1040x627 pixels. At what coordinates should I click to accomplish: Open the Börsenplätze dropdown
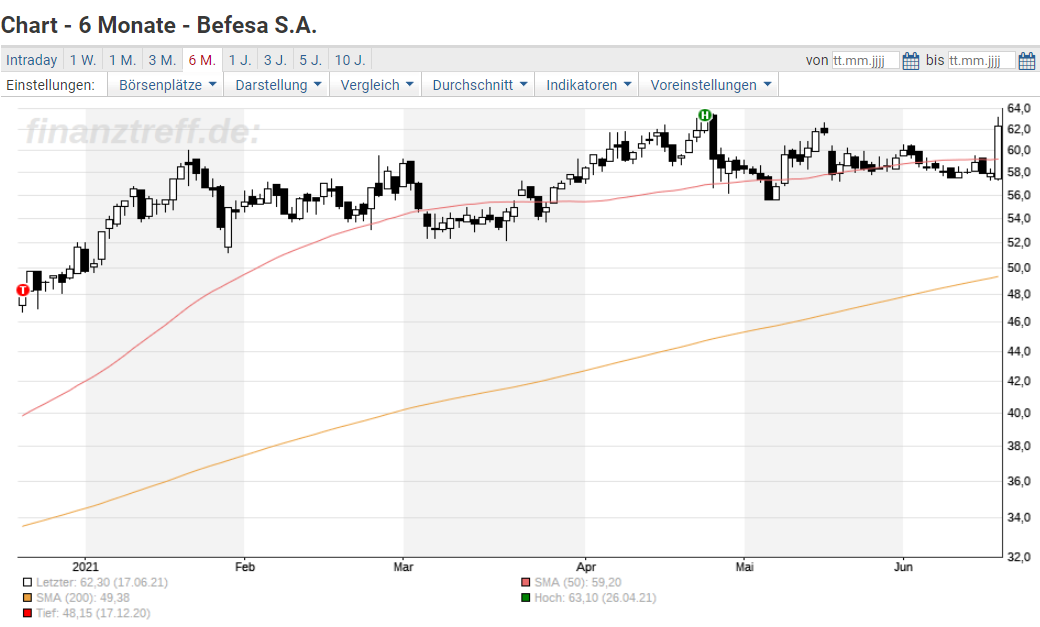click(167, 85)
